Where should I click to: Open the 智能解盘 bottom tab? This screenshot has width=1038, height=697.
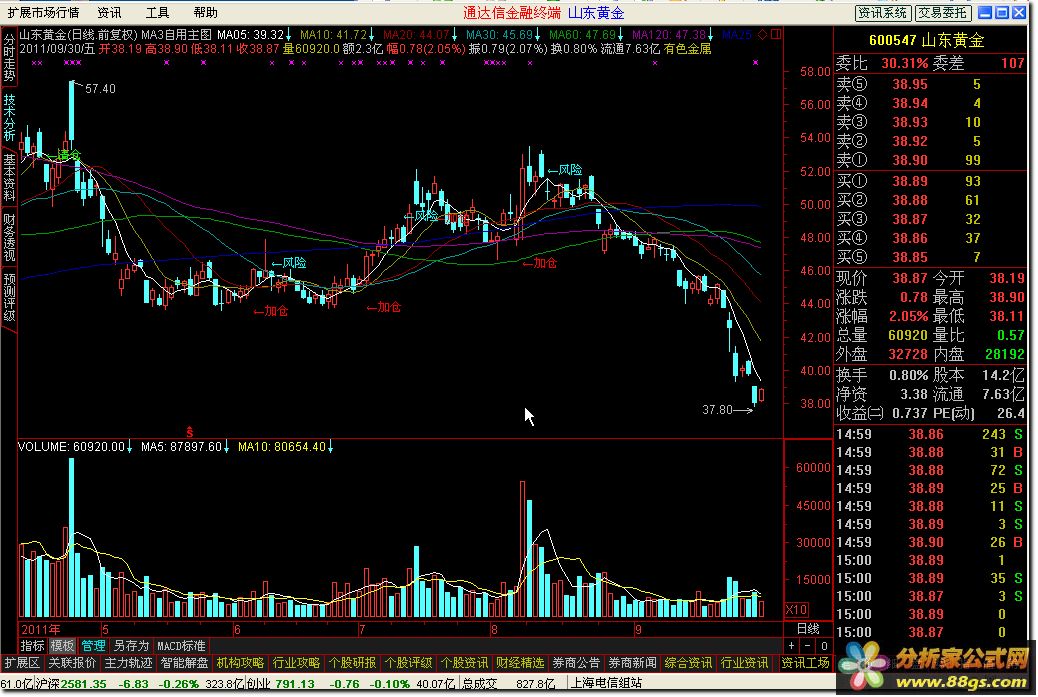184,663
